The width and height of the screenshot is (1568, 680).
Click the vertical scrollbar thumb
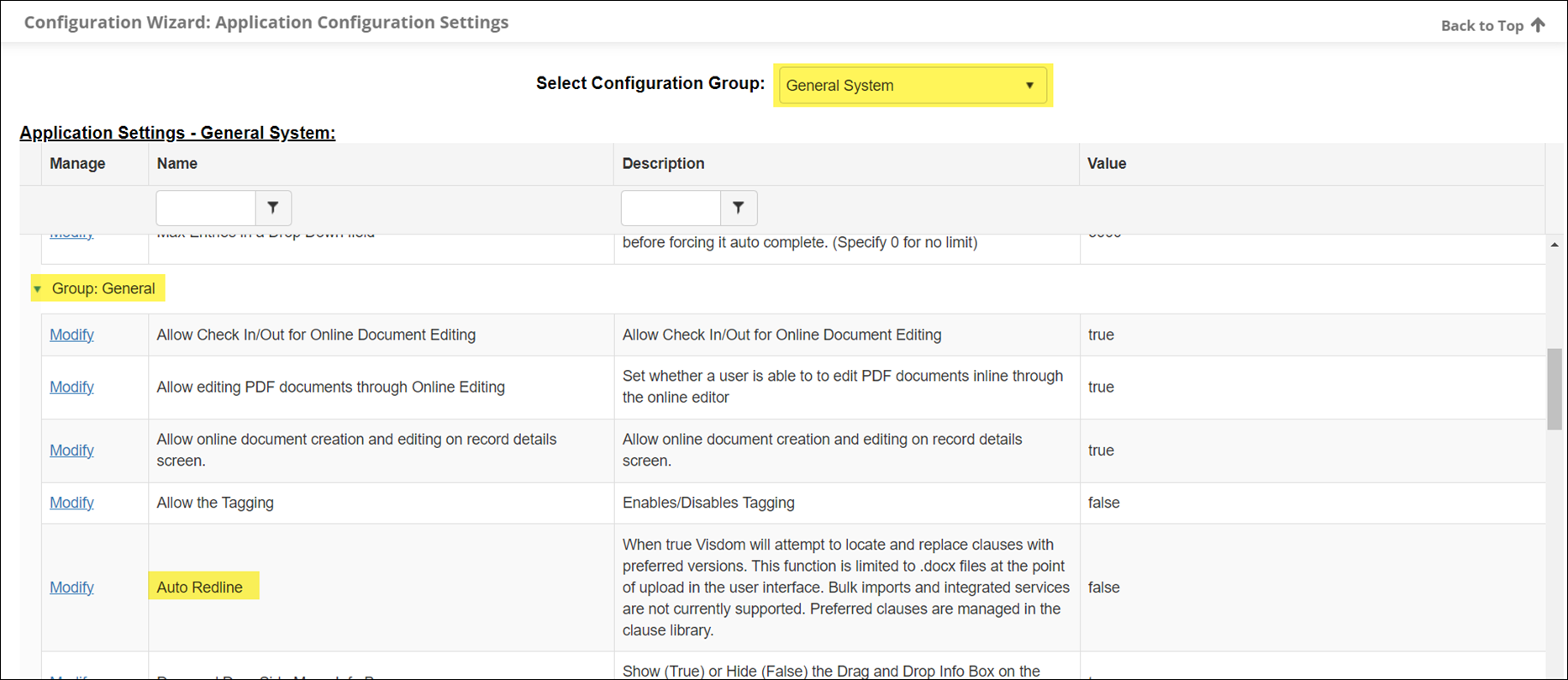pos(1555,389)
